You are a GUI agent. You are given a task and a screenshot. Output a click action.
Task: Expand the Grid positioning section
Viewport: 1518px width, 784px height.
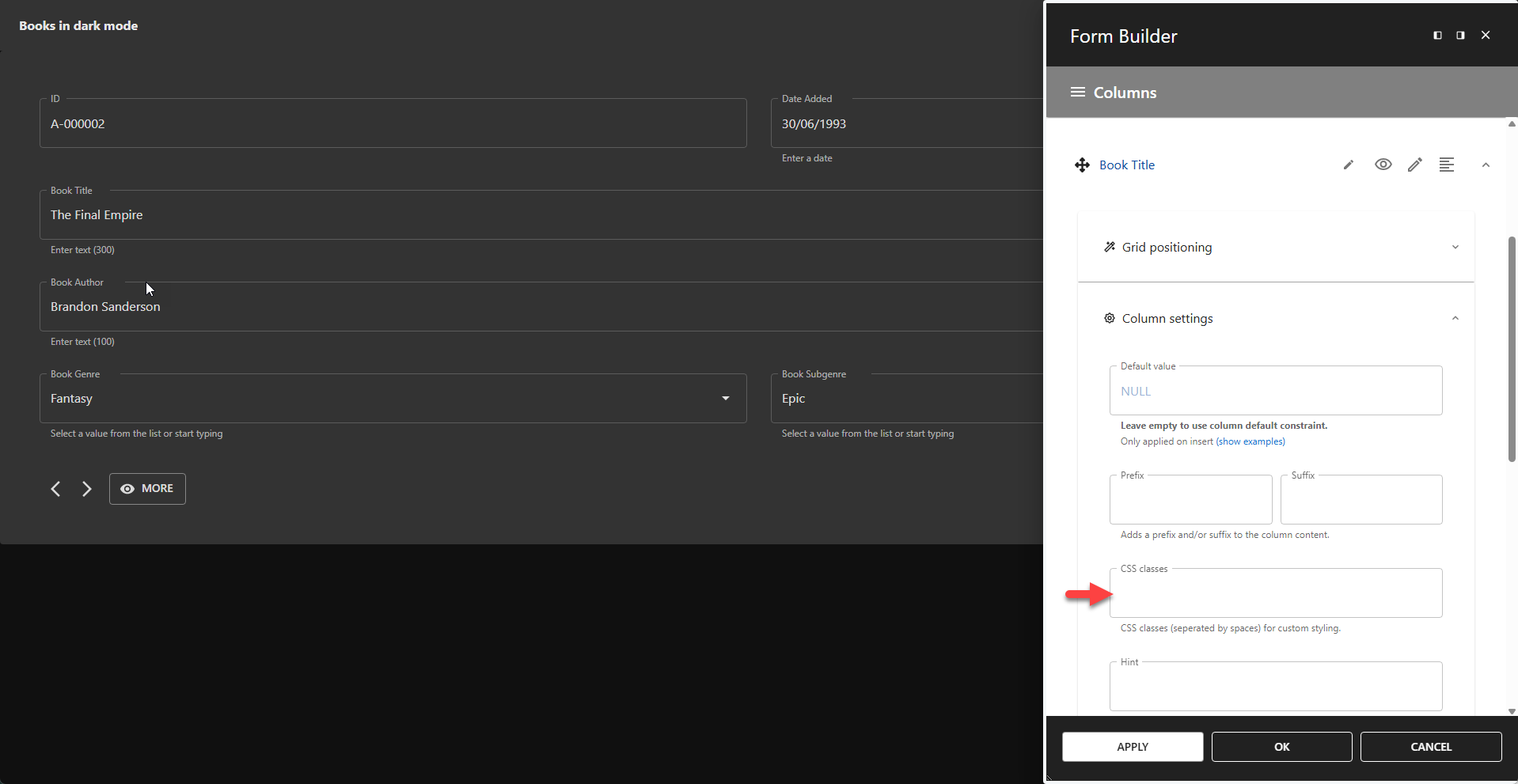pyautogui.click(x=1455, y=246)
